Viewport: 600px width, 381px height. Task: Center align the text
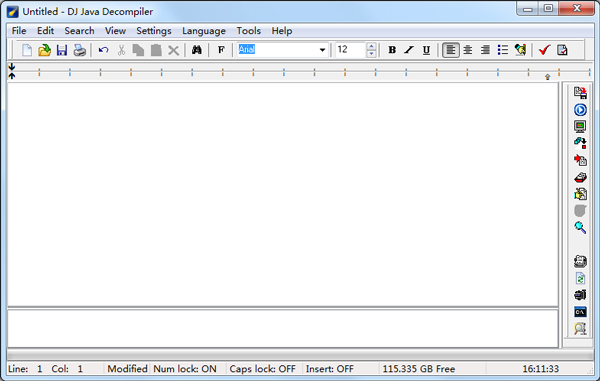tap(468, 50)
